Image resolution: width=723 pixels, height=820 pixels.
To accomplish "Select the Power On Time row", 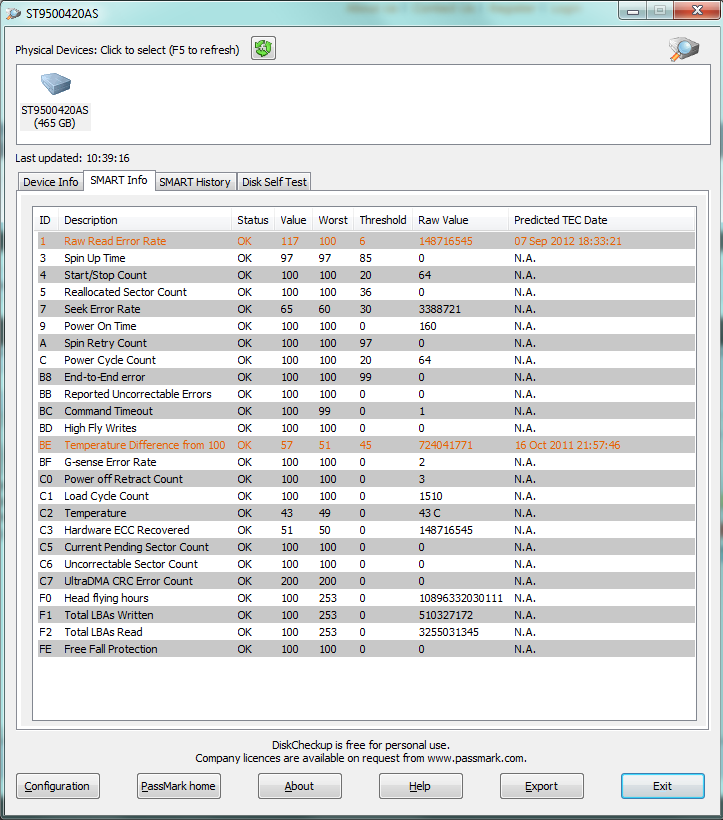I will click(366, 326).
